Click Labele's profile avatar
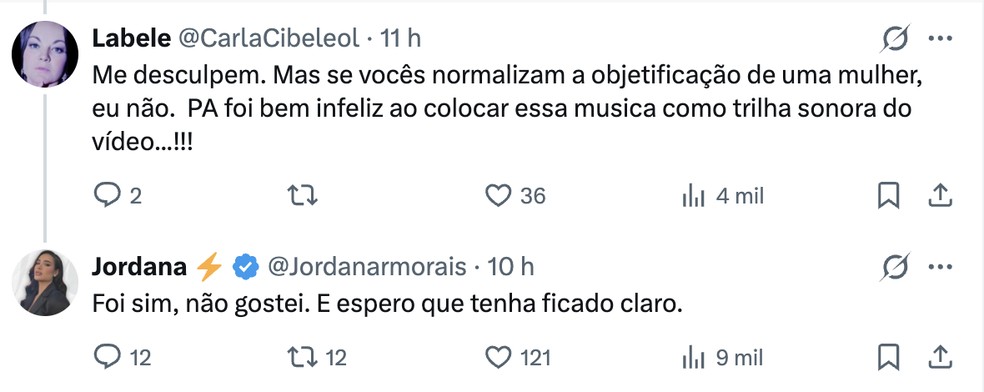 pyautogui.click(x=45, y=54)
